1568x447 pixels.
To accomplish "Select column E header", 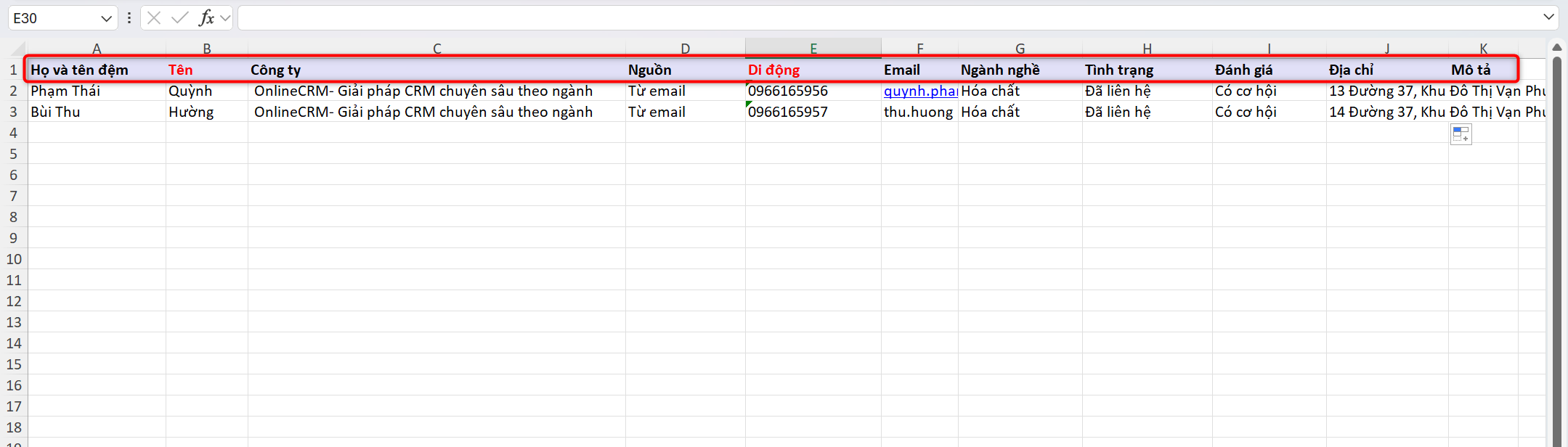I will coord(813,49).
